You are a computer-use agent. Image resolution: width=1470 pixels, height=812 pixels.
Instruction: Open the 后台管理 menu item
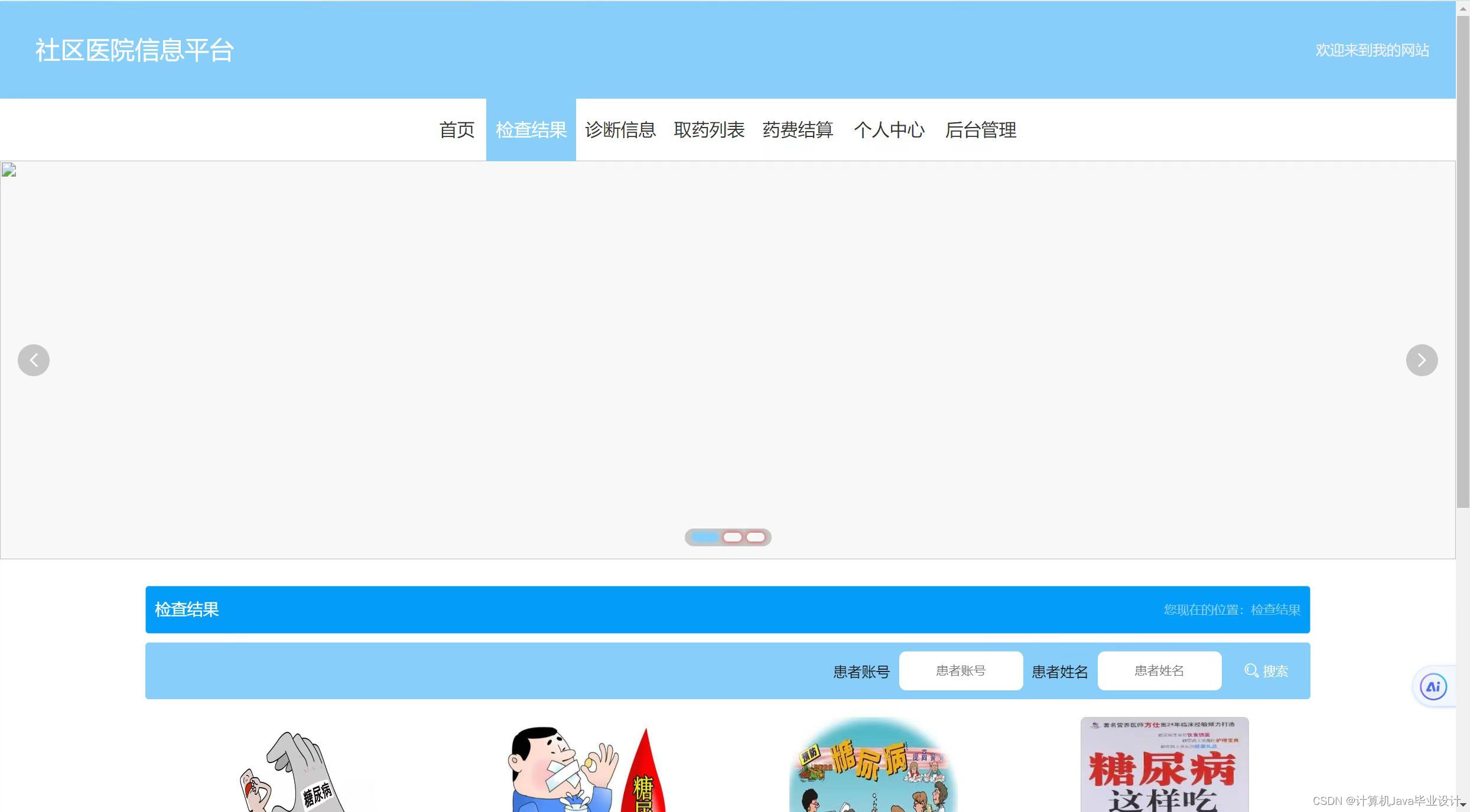point(980,130)
